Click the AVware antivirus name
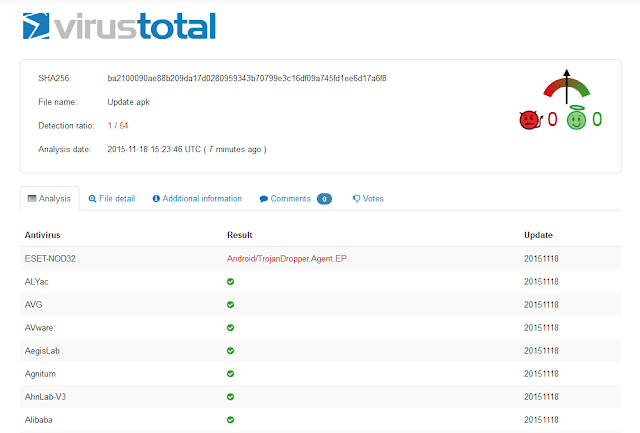Viewport: 640px width, 433px height. 39,328
